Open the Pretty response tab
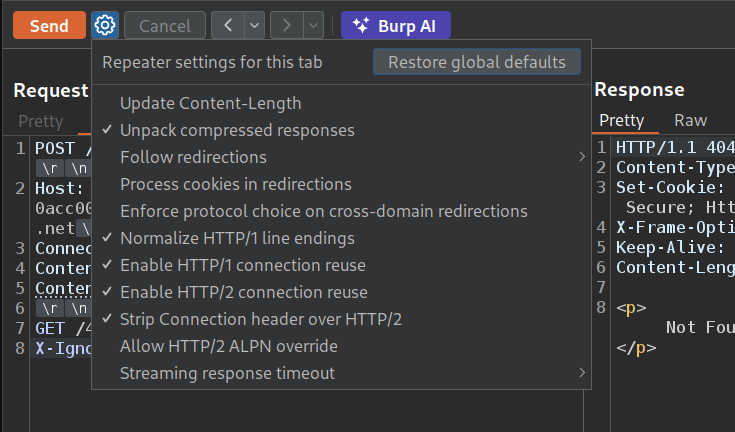The image size is (735, 432). pyautogui.click(x=621, y=120)
